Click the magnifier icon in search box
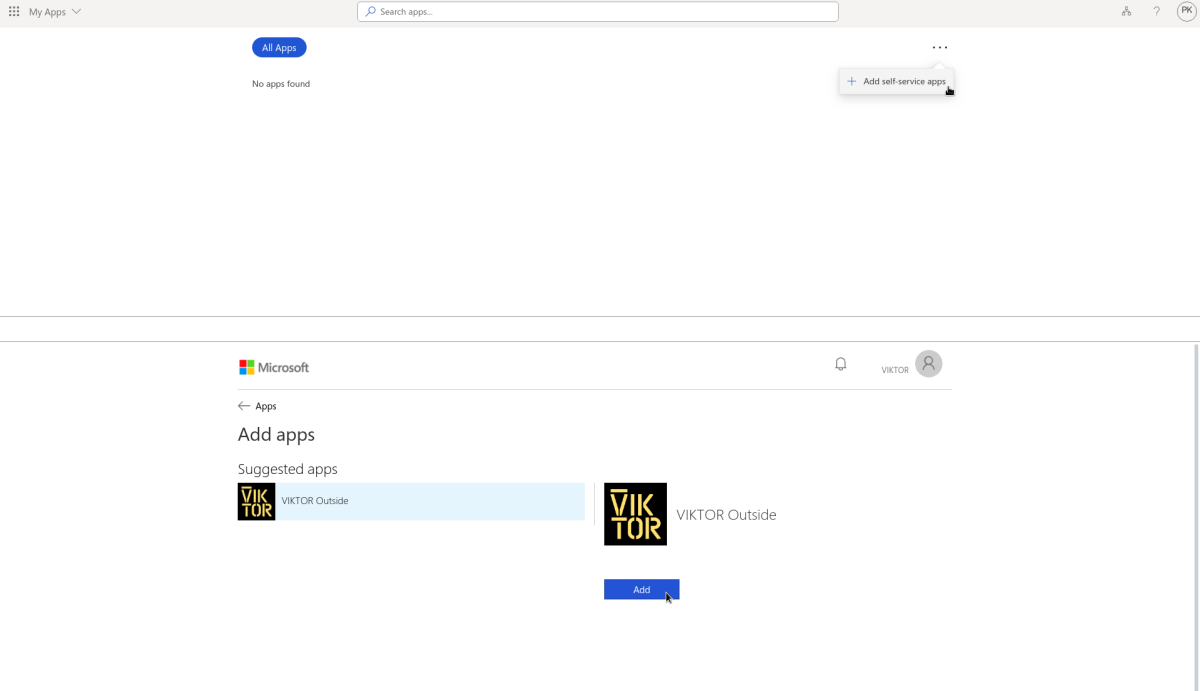The image size is (1200, 691). tap(371, 12)
